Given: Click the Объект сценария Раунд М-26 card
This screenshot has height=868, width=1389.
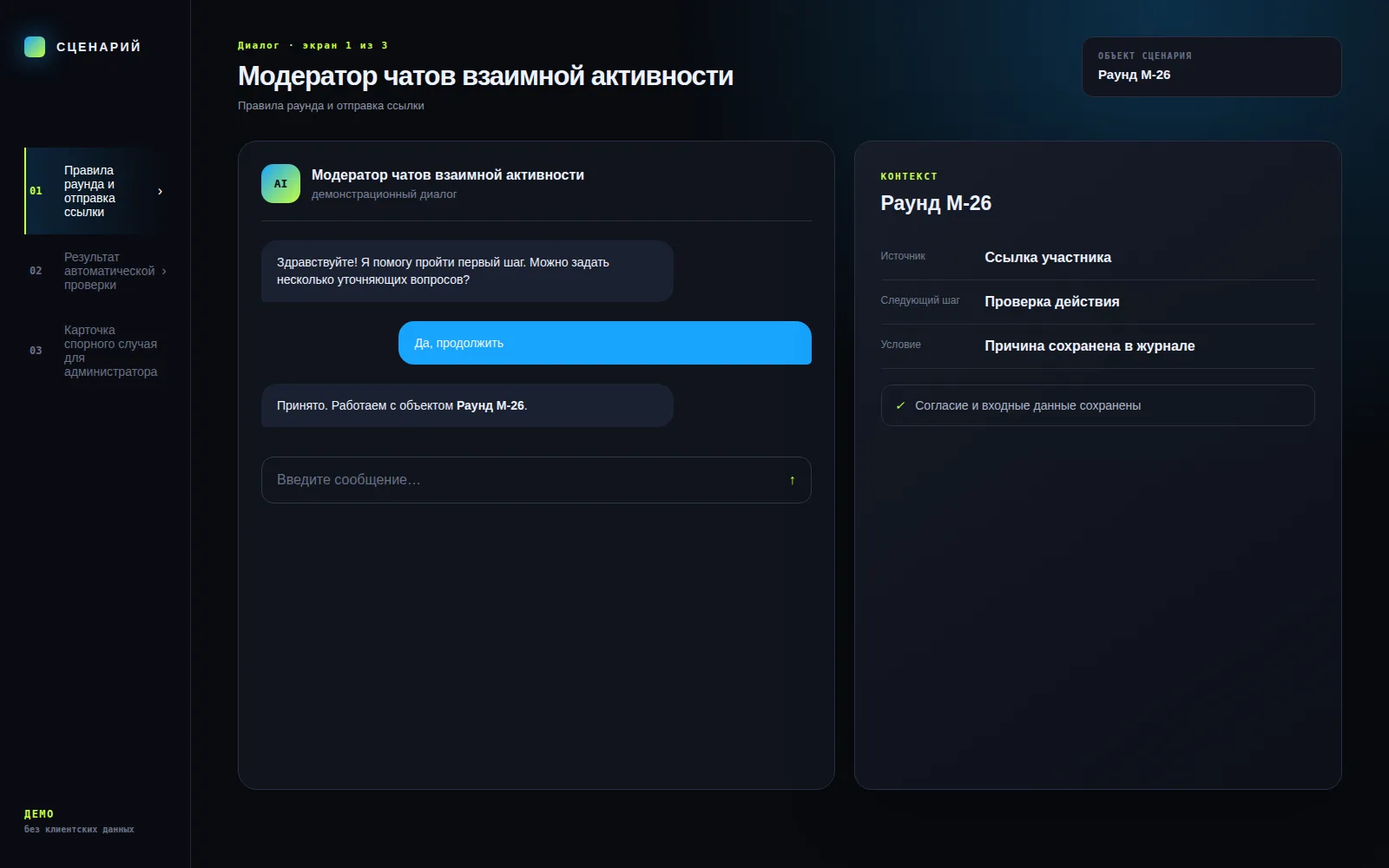Looking at the screenshot, I should 1211,67.
